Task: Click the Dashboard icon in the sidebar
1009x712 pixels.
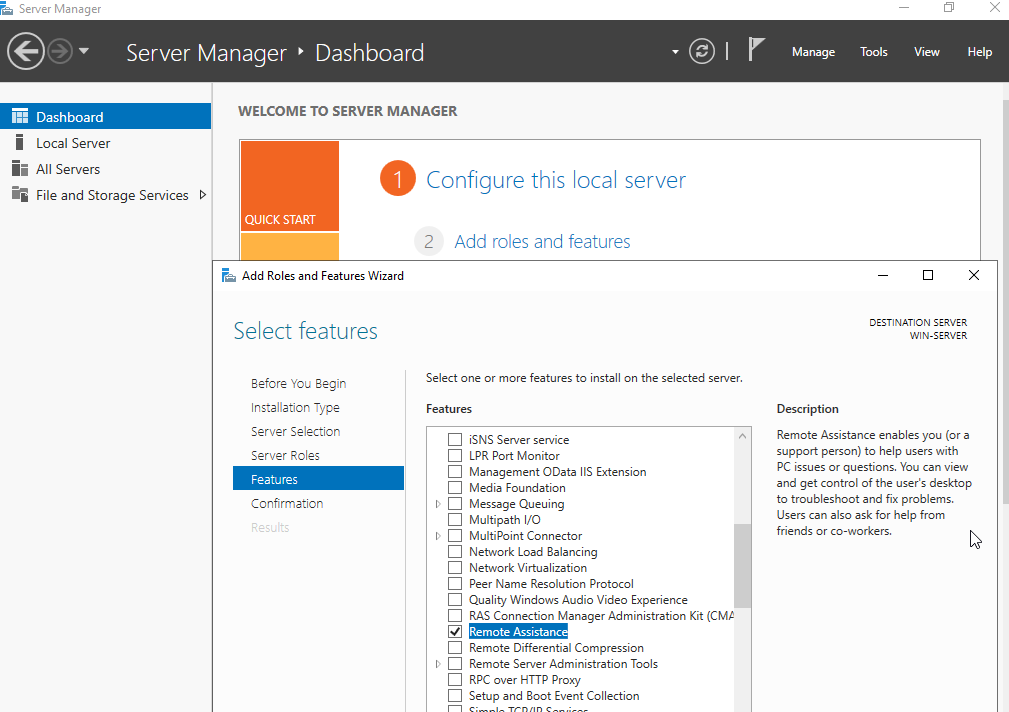Action: 20,117
